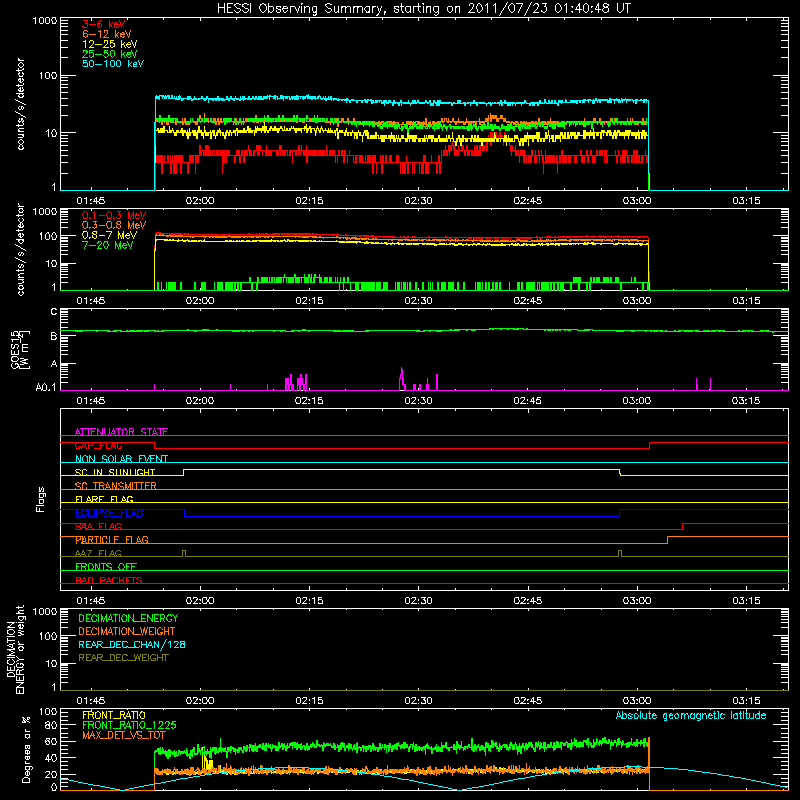This screenshot has height=800, width=800.
Task: Click the 02:15 tick under the GOES panel
Action: pyautogui.click(x=309, y=401)
